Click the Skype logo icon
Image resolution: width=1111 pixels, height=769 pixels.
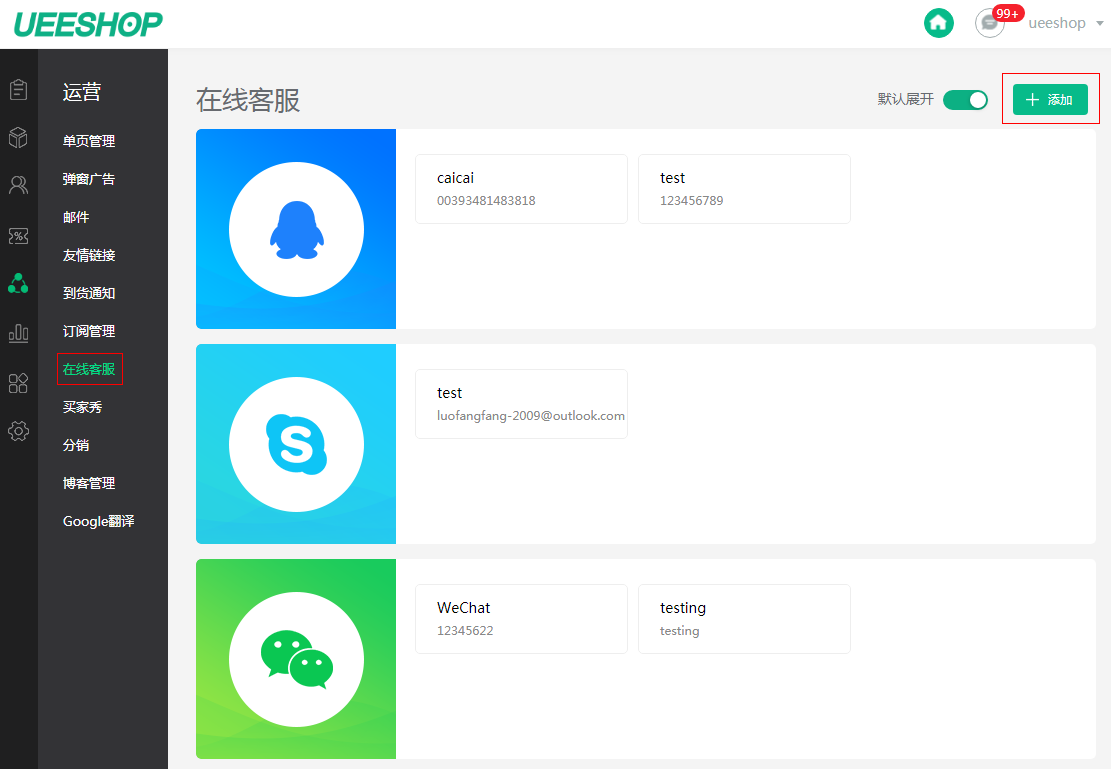click(296, 444)
